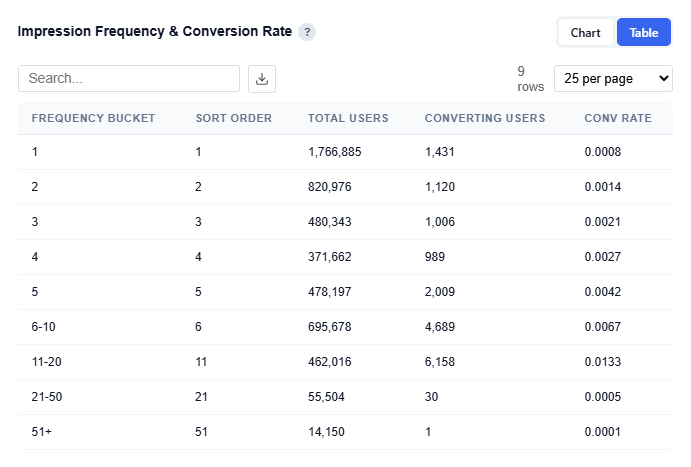Click total users value 820,976
691x467 pixels.
[329, 187]
